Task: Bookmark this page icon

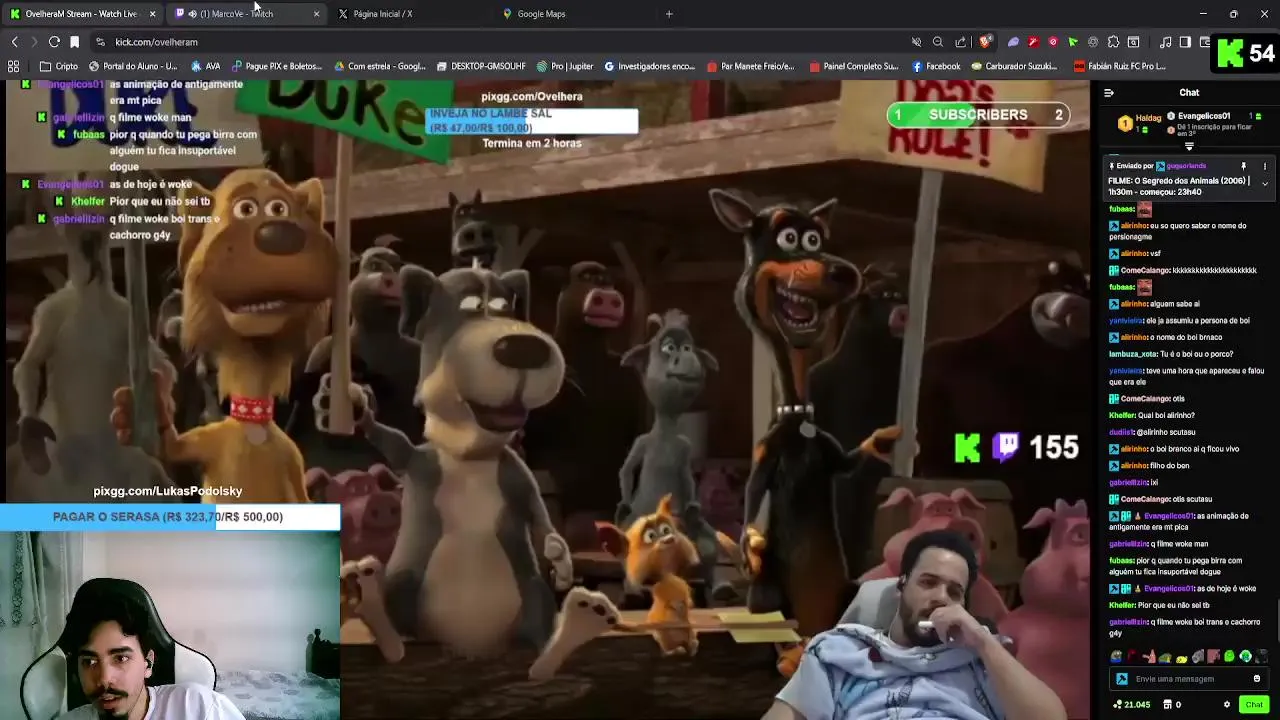Action: [x=74, y=42]
